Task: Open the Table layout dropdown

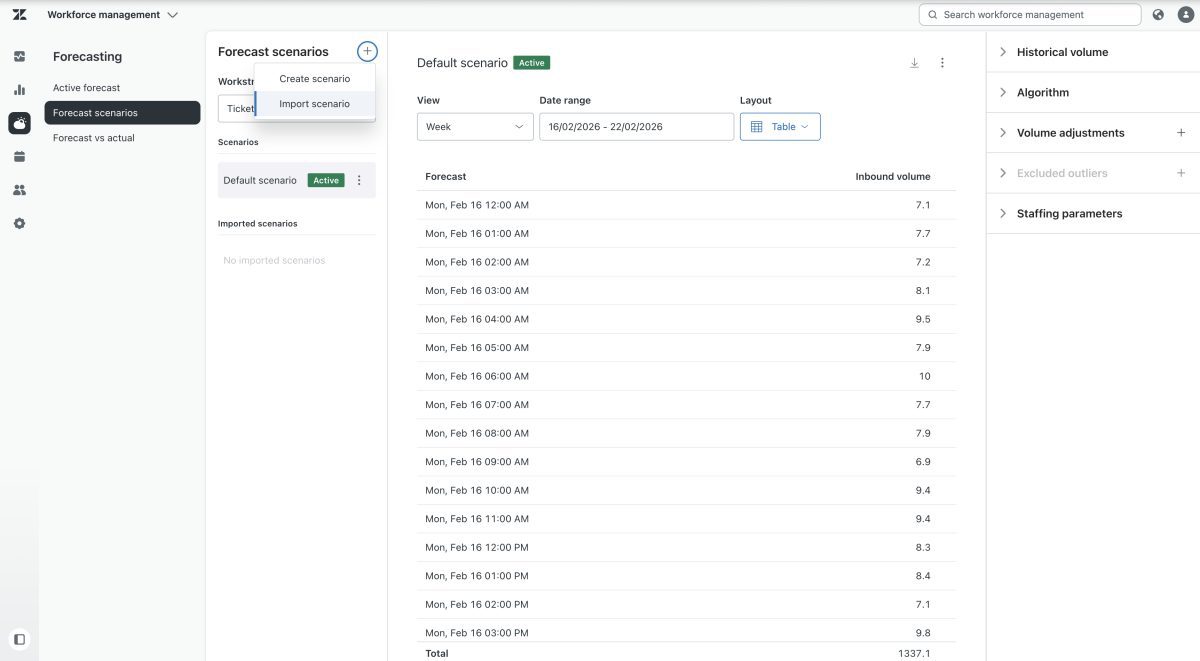Action: 780,127
